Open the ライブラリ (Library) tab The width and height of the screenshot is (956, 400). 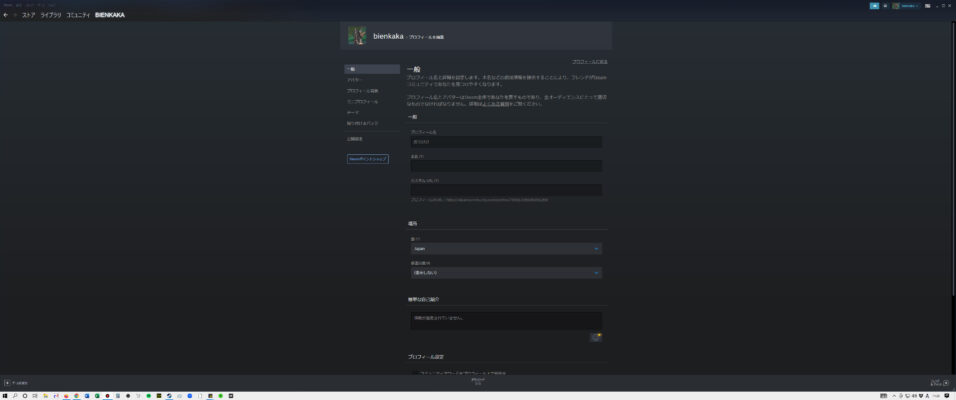coord(51,15)
